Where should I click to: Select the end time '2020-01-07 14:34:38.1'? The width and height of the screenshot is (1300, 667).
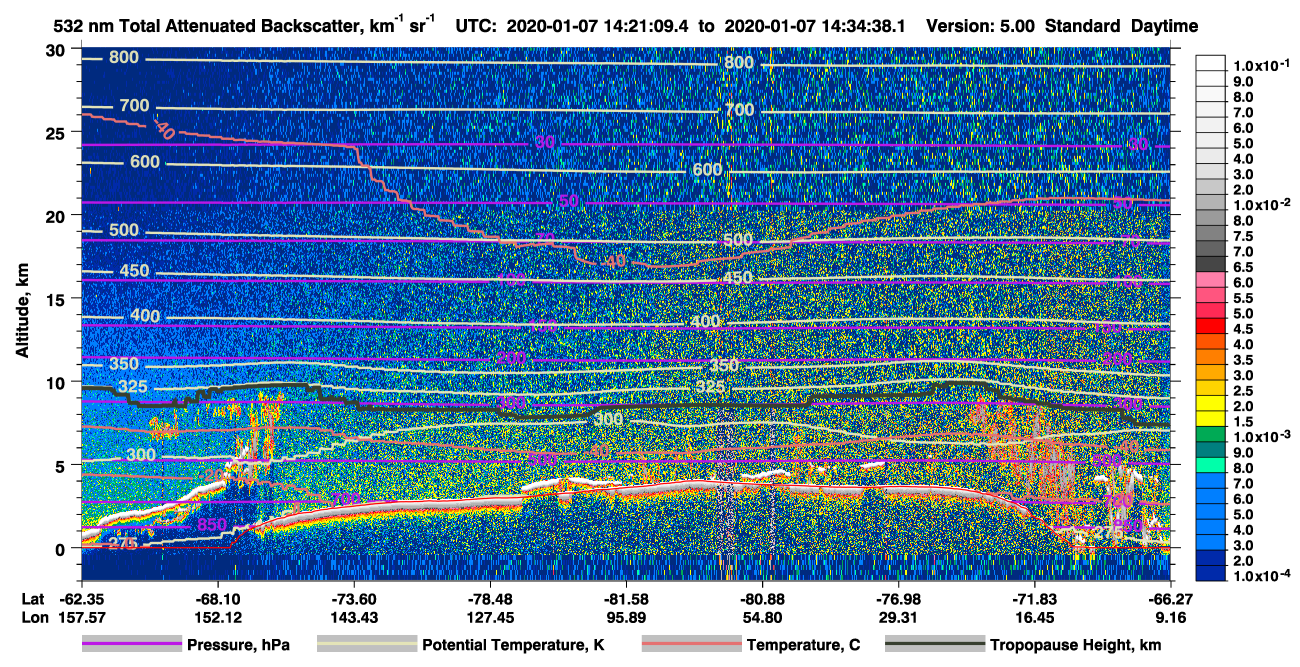(816, 25)
